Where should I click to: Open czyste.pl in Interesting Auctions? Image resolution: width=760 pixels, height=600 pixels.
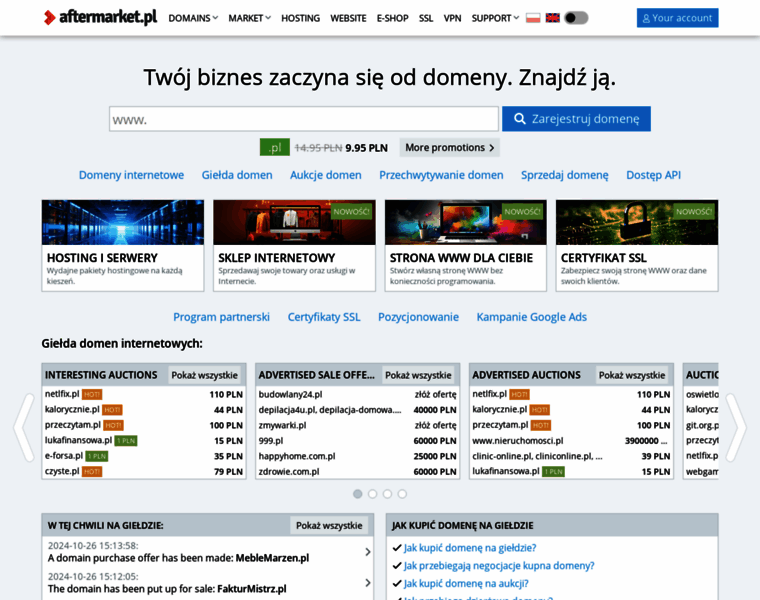(x=62, y=471)
